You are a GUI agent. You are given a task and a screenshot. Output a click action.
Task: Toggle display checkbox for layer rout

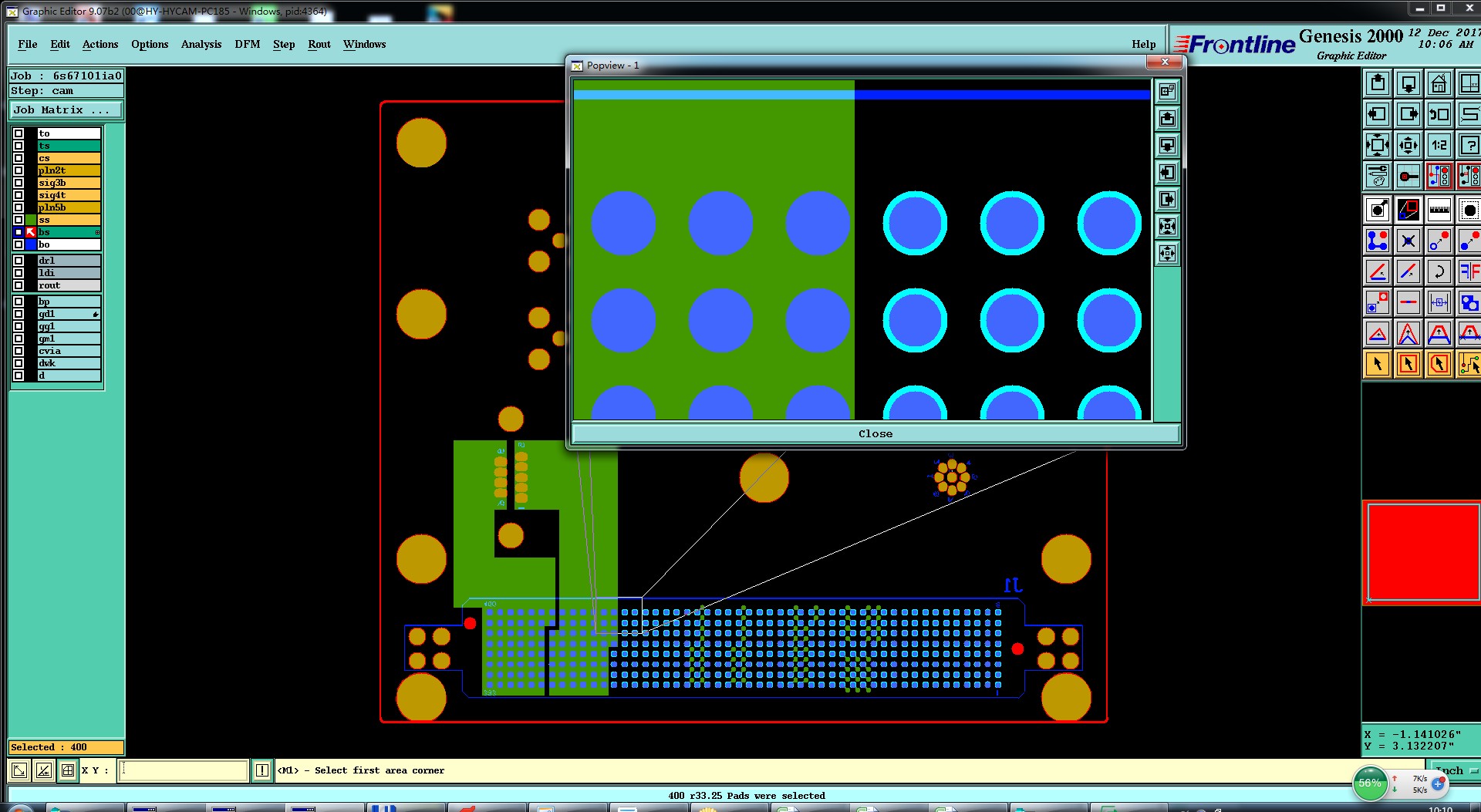click(x=19, y=285)
